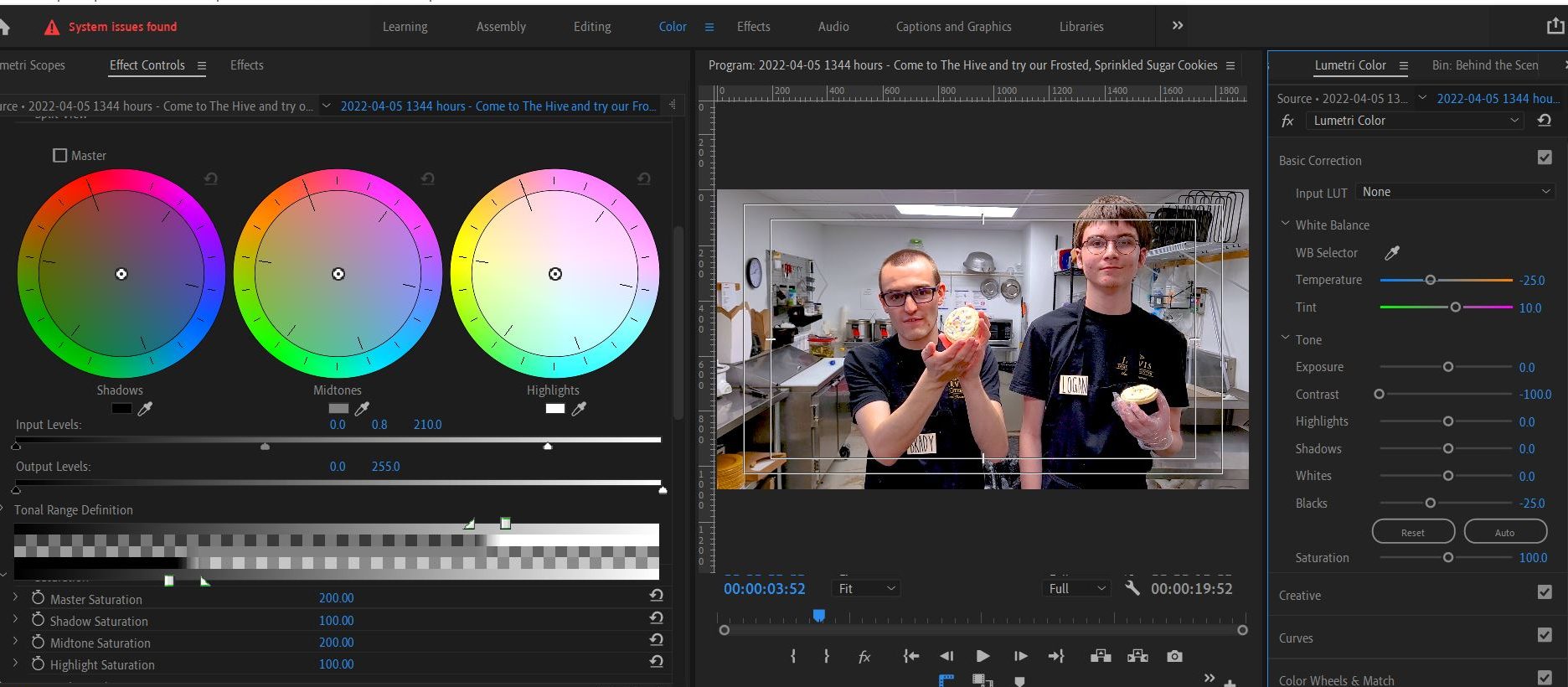
Task: Click the Reset tone button
Action: (1413, 532)
